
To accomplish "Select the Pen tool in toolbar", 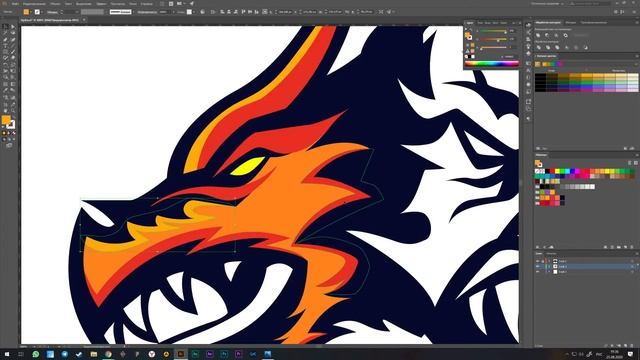I will [x=6, y=40].
